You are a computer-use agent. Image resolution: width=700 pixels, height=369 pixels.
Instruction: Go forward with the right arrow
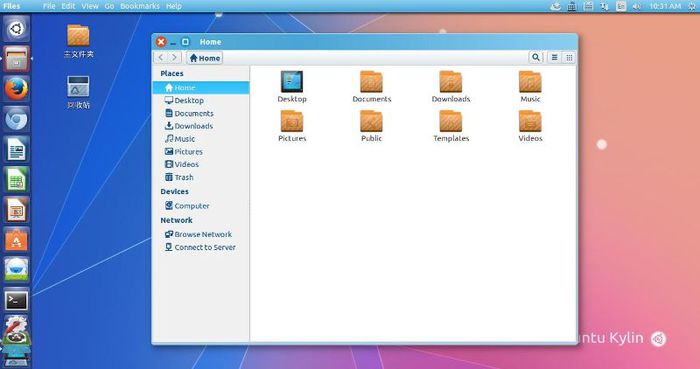pyautogui.click(x=175, y=58)
